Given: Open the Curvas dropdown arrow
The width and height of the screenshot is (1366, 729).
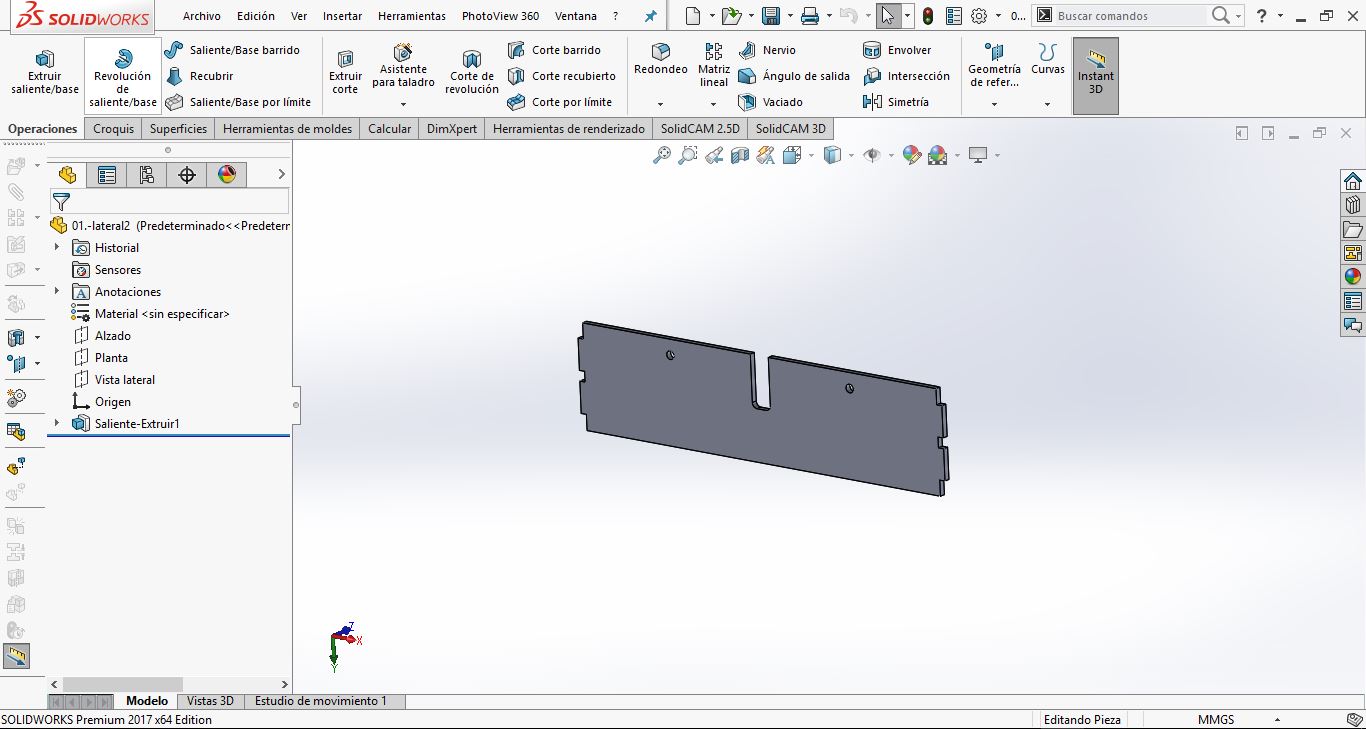Looking at the screenshot, I should pos(1048,104).
